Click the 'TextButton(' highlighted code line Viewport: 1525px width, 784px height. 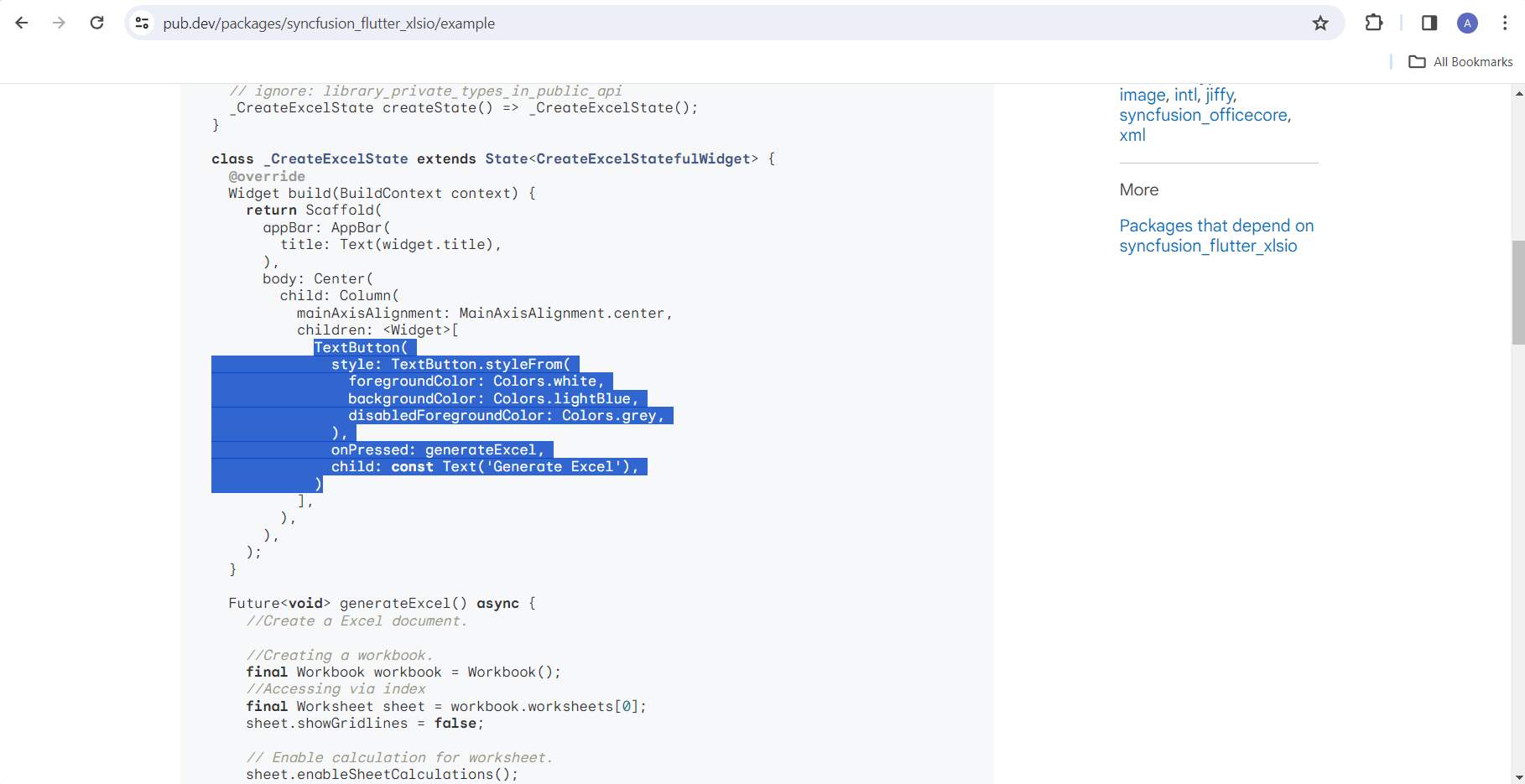pyautogui.click(x=361, y=347)
